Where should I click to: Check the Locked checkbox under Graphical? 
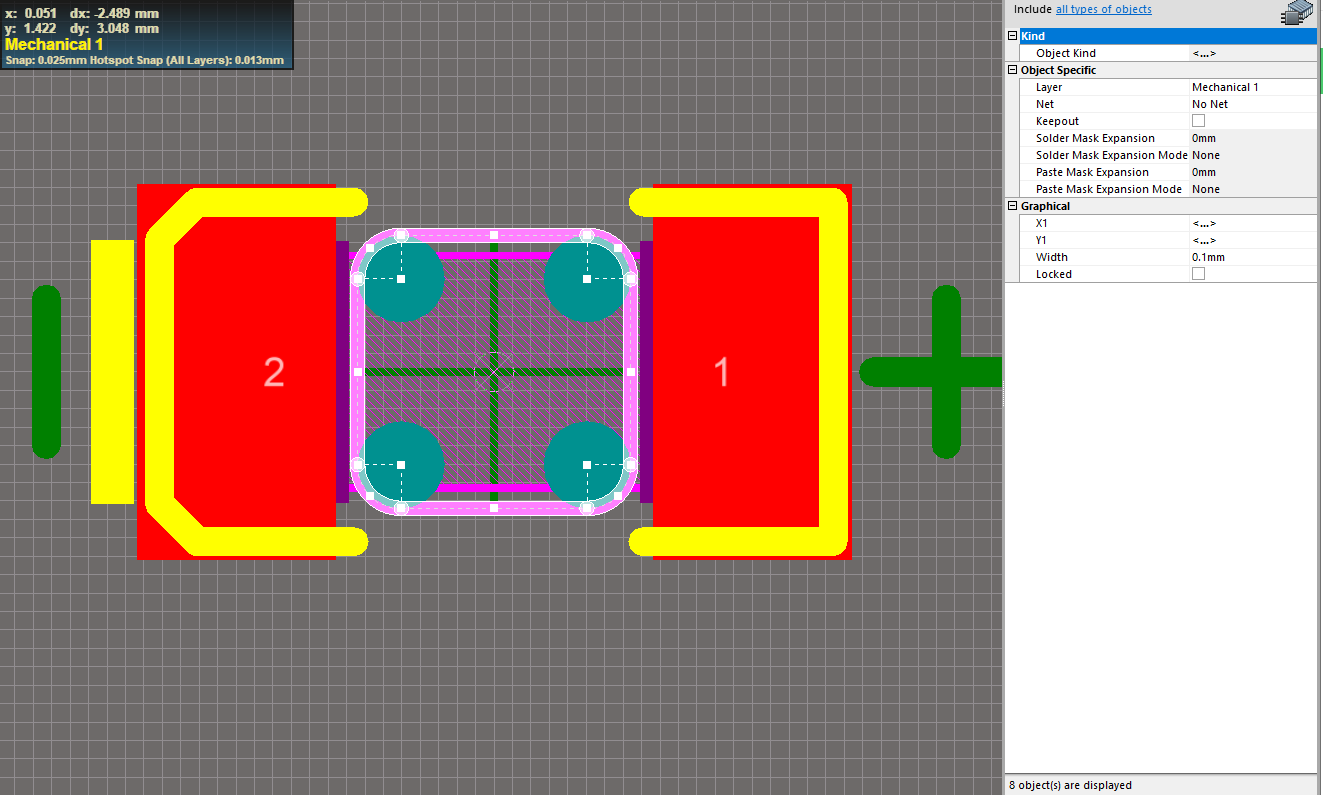(x=1198, y=273)
